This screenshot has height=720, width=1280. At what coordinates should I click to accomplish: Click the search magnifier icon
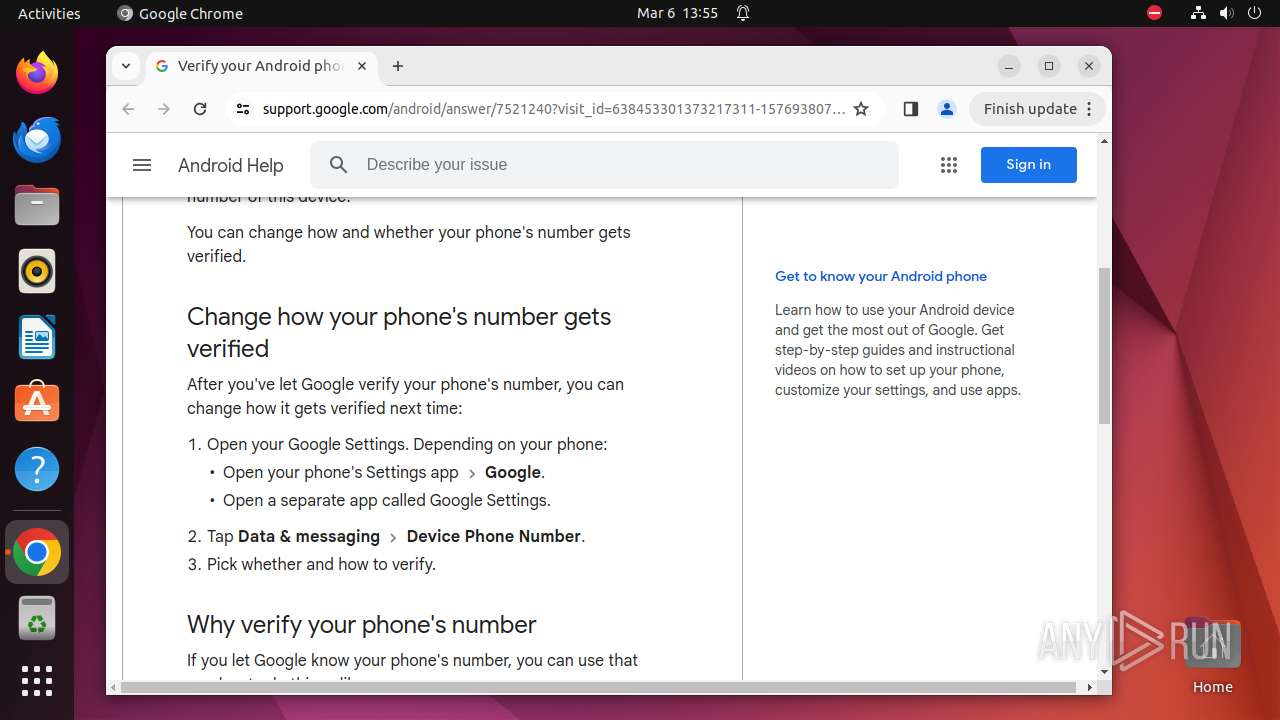point(339,165)
